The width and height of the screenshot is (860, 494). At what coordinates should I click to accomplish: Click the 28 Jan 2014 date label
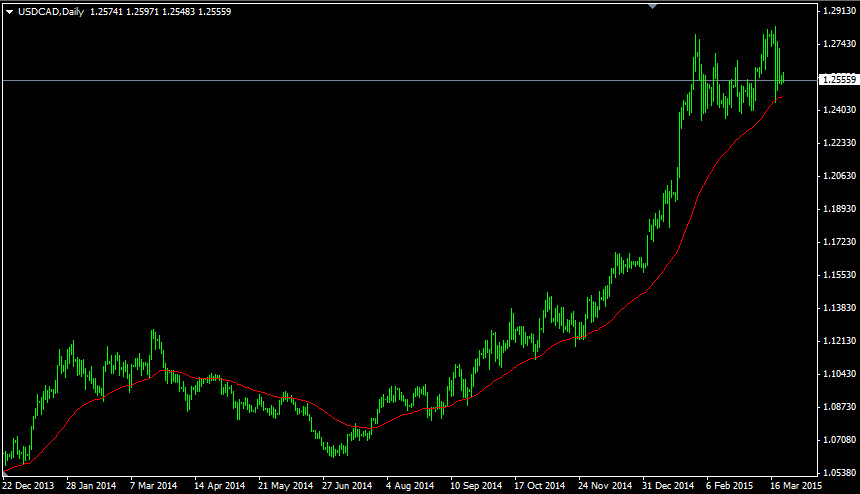tap(91, 486)
